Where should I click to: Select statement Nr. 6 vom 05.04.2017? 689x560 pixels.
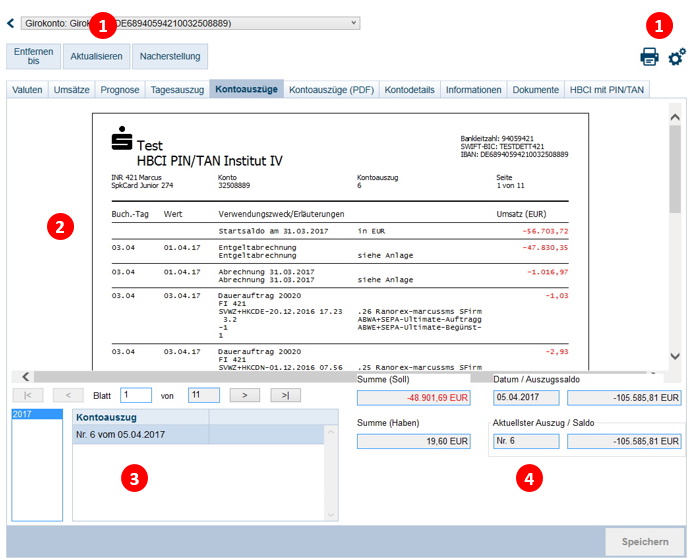click(x=198, y=434)
